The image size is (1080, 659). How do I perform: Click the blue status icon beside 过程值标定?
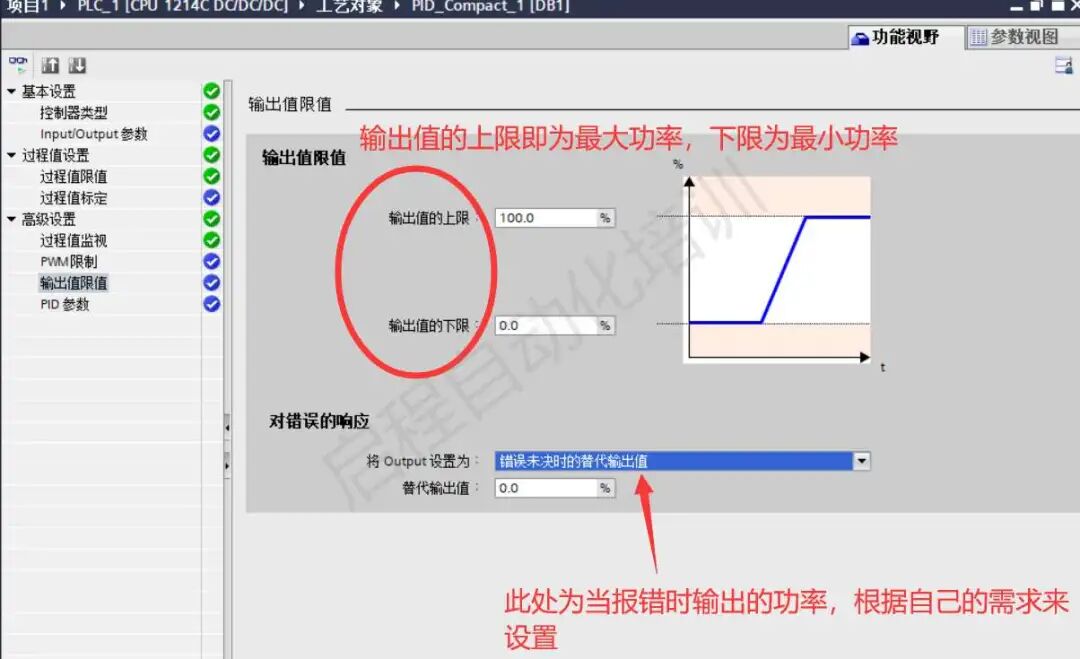pos(211,198)
